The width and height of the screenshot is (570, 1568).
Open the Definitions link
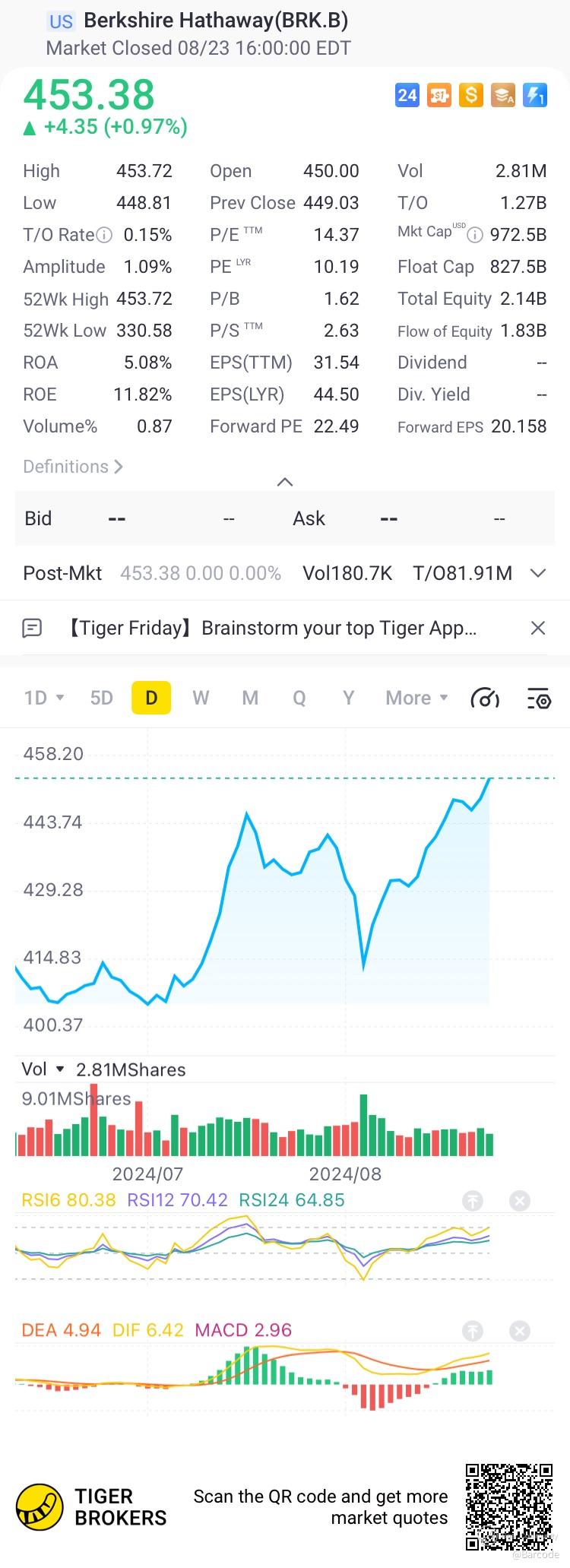click(73, 467)
